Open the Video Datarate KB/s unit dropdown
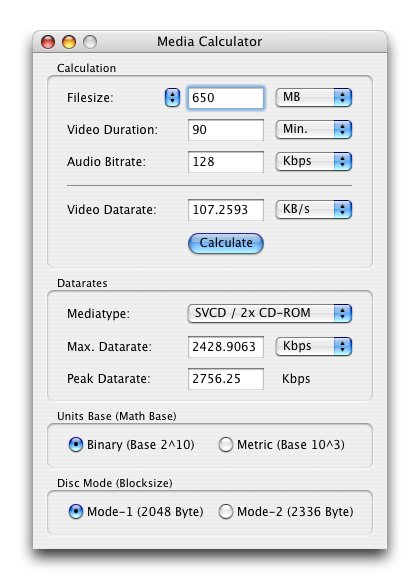Viewport: 420px width, 580px height. [x=313, y=209]
